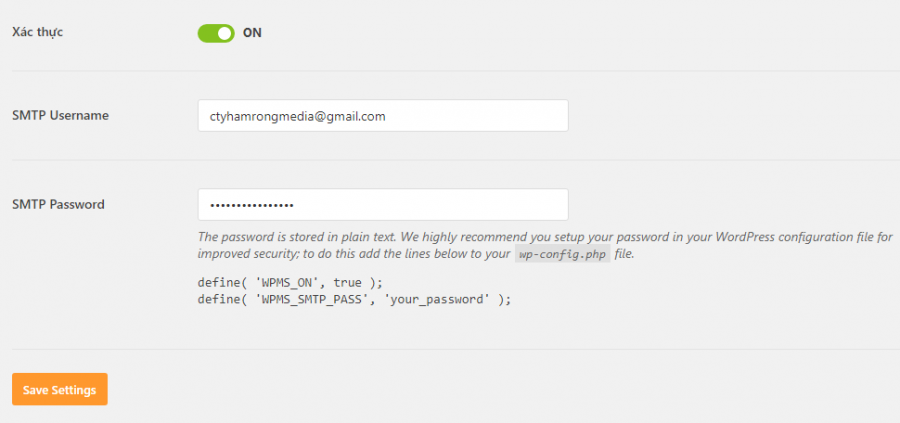Click the improved security description line

point(416,254)
